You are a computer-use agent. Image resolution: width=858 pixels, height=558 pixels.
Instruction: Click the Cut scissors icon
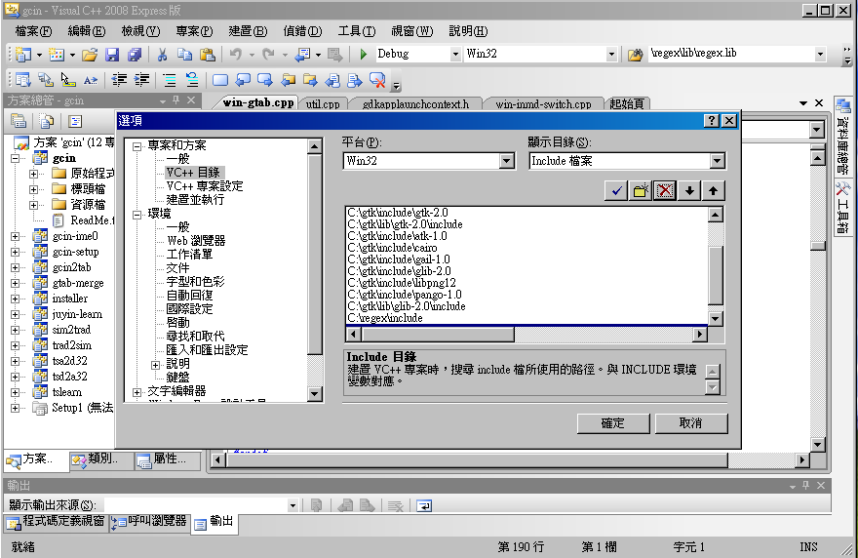coord(161,54)
